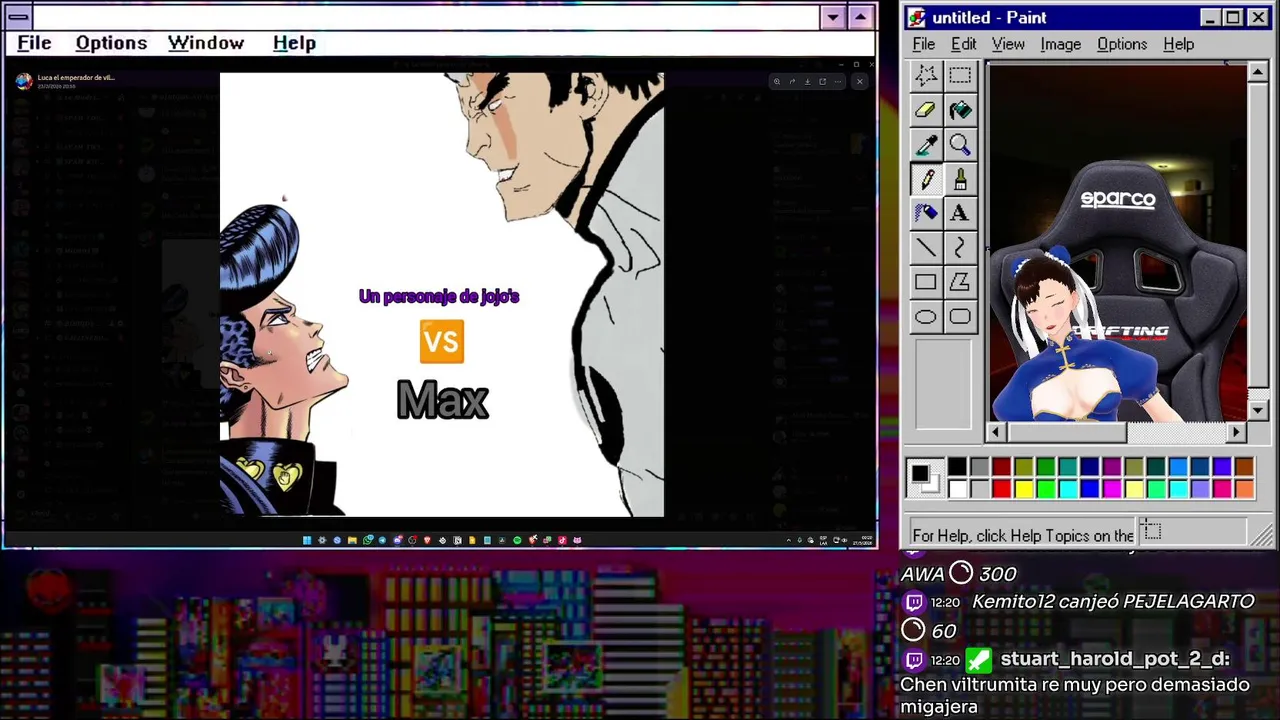Click stuart_harold_pot_2_d username in chat
Image resolution: width=1280 pixels, height=720 pixels.
click(1115, 659)
